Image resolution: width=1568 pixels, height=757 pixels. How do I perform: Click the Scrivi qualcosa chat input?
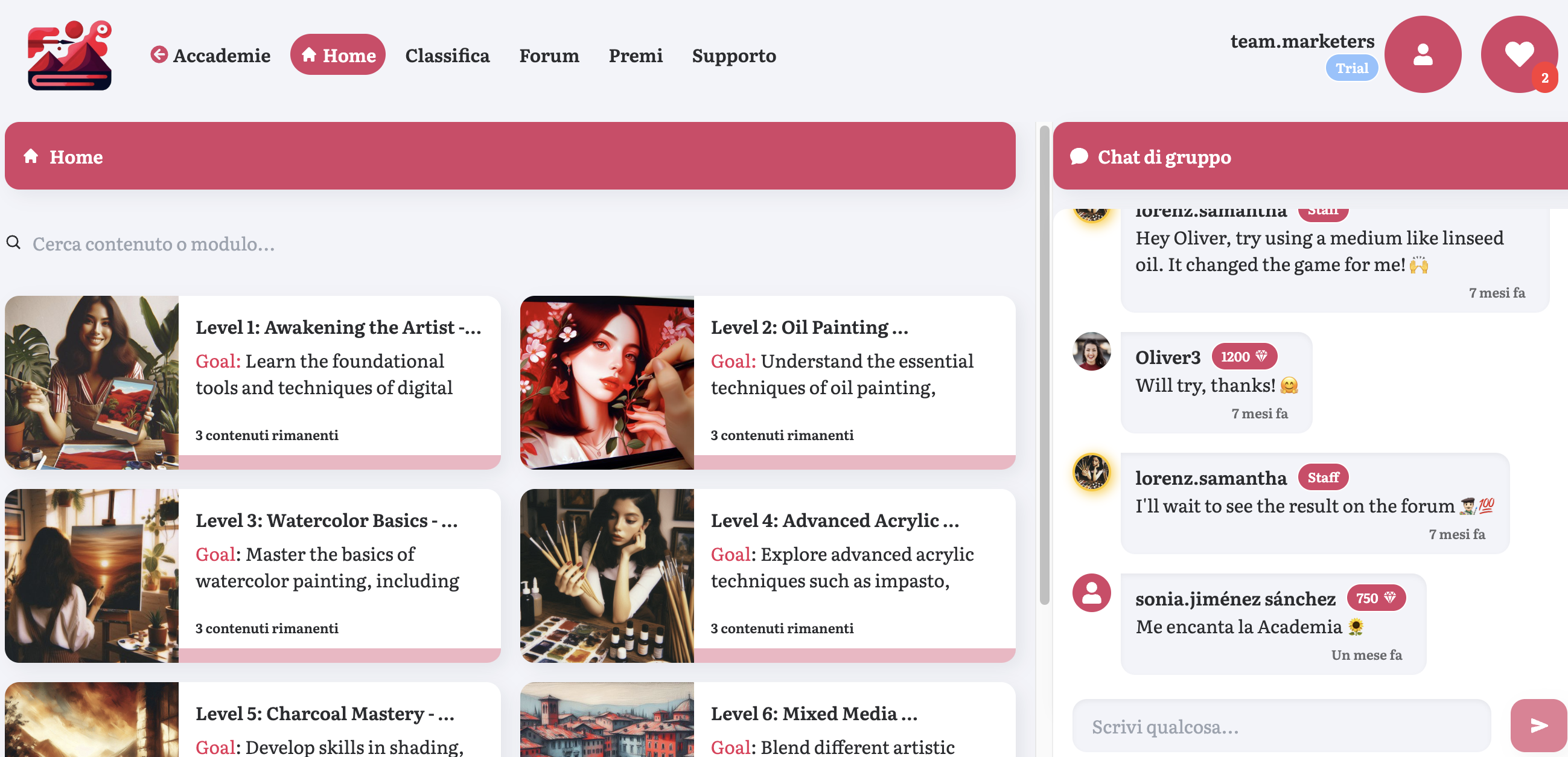pyautogui.click(x=1281, y=727)
